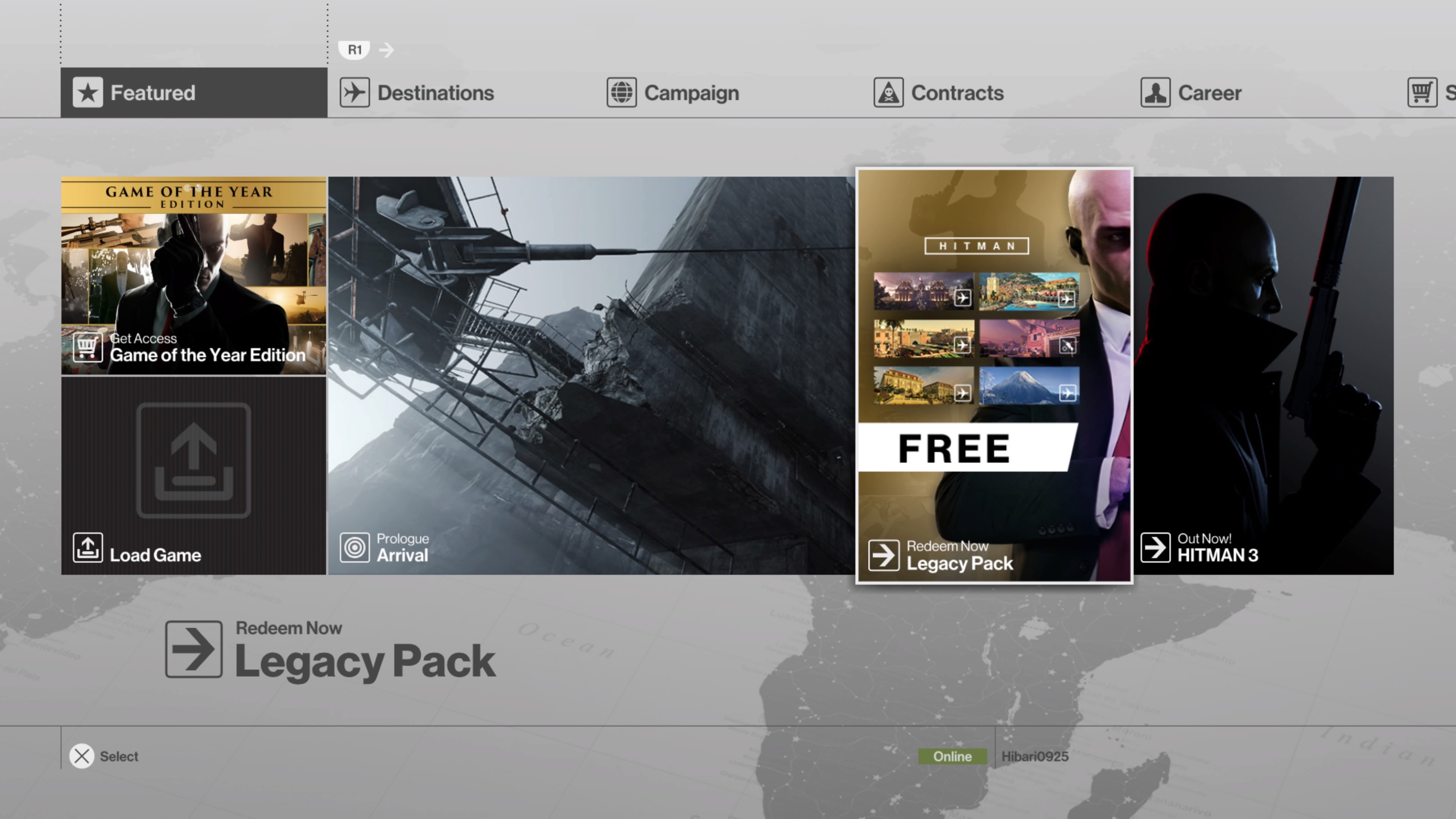Click the skull warning icon beside Contracts
The image size is (1456, 819).
pos(888,92)
